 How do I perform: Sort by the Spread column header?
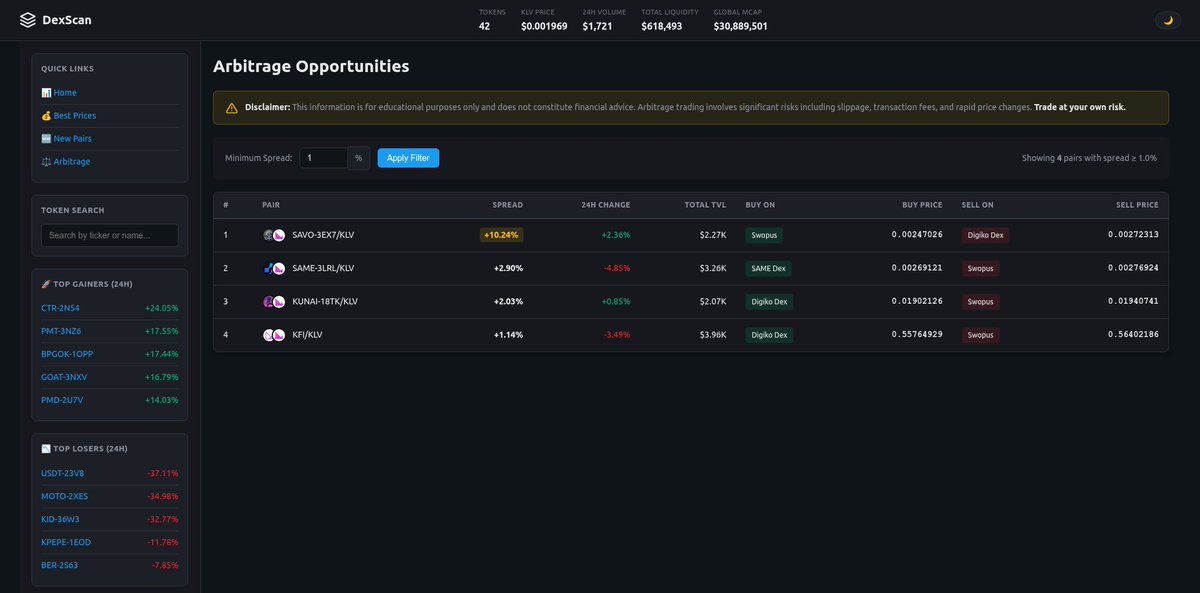tap(508, 205)
